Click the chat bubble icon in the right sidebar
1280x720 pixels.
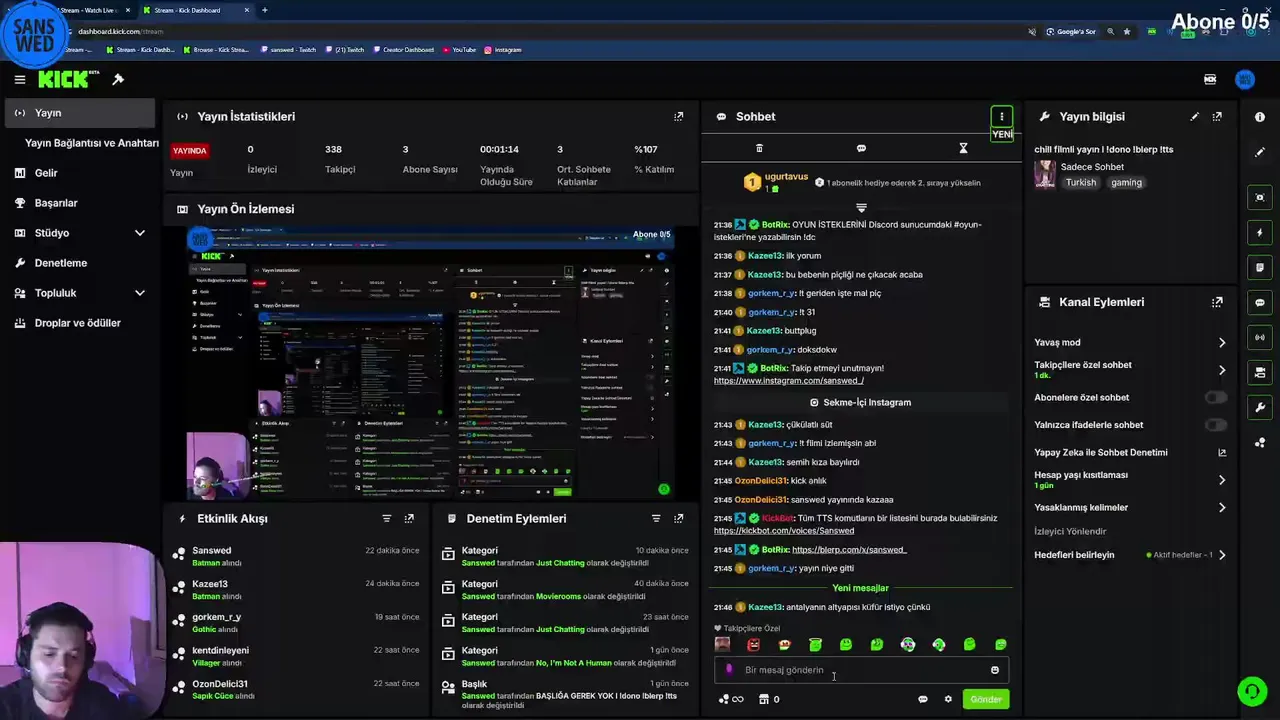(x=1260, y=302)
